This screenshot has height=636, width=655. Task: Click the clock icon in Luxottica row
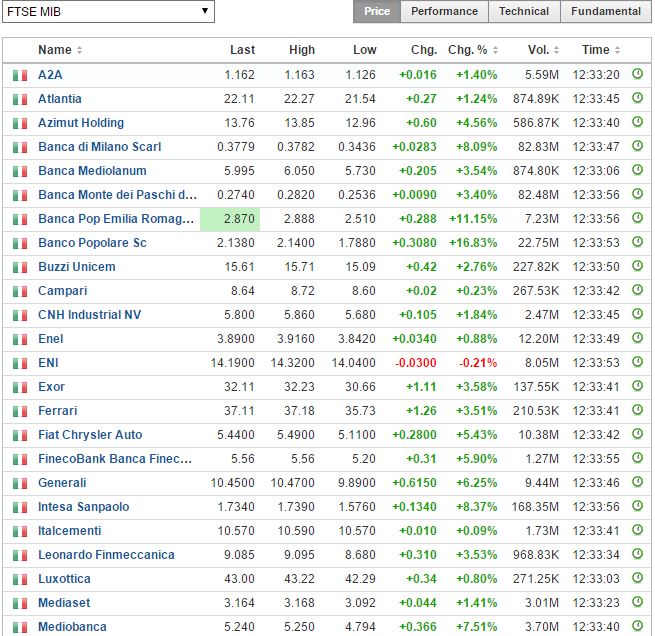click(x=637, y=578)
